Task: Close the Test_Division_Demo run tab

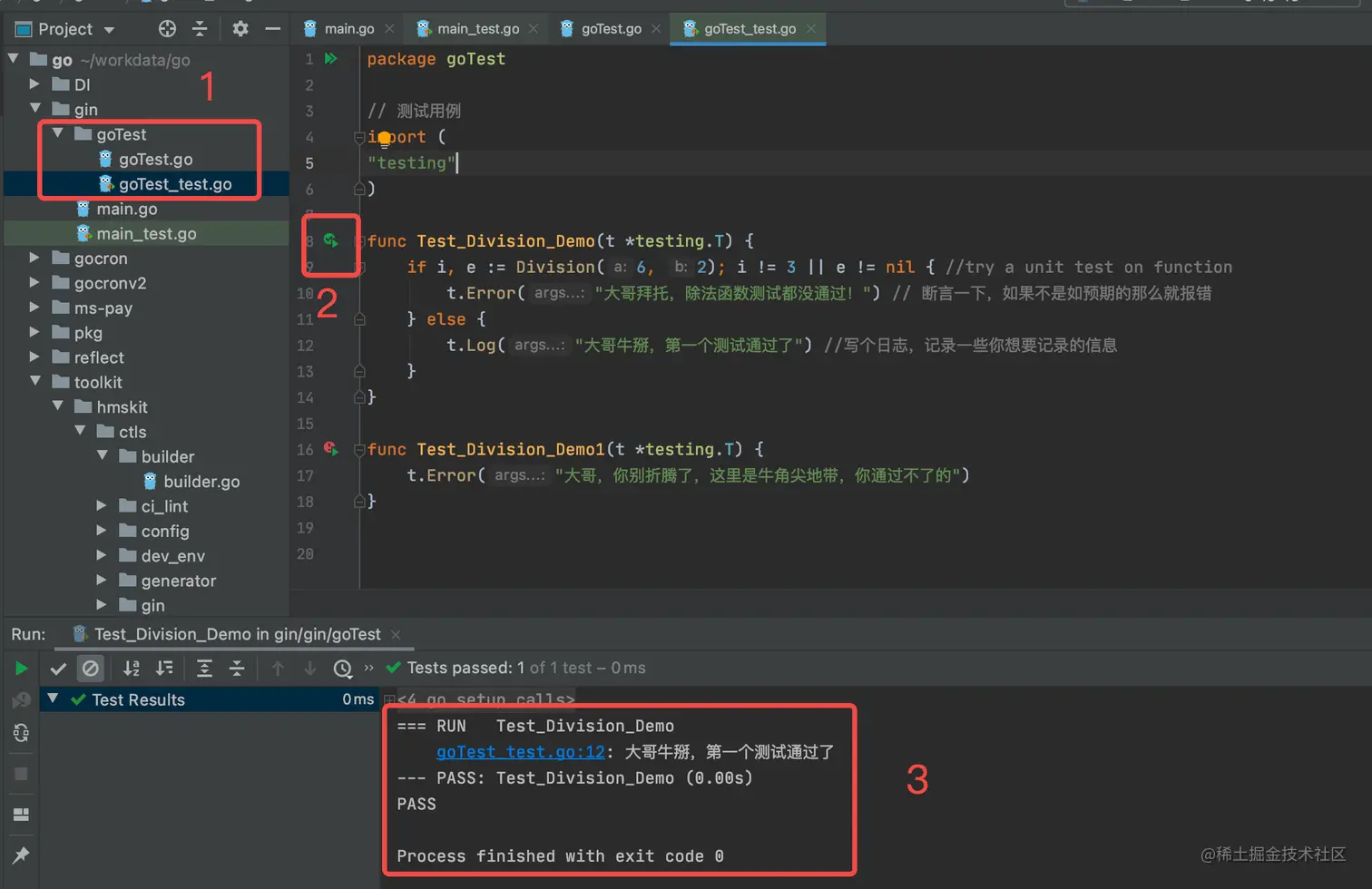Action: [396, 634]
